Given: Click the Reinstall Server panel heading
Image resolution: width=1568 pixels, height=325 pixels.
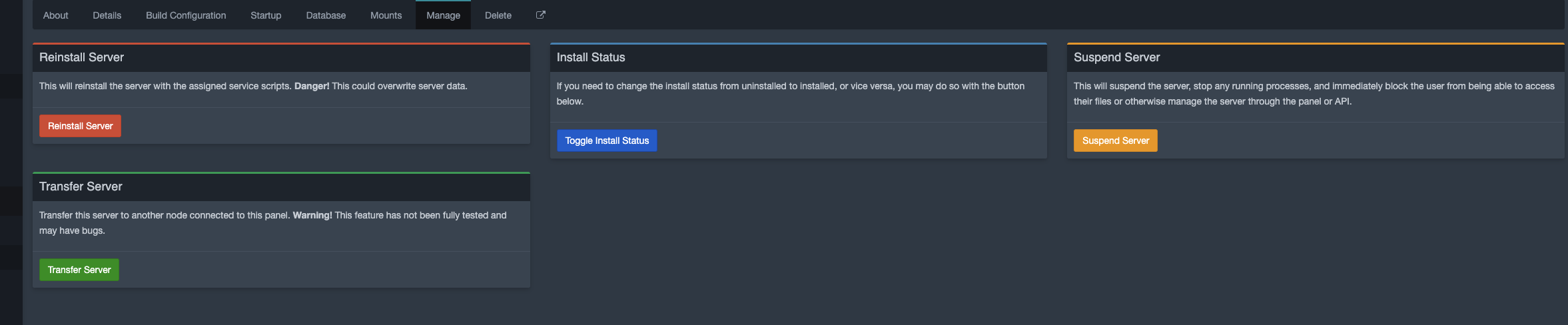Looking at the screenshot, I should 81,57.
